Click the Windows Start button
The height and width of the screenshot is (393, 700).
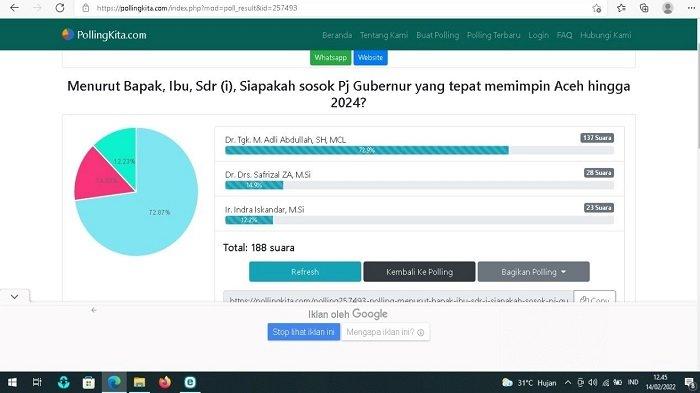[12, 382]
